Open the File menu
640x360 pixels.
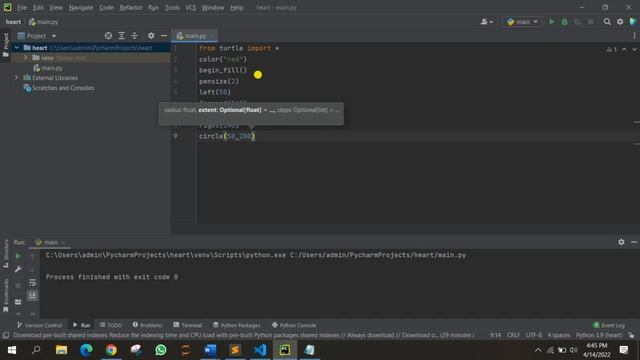(x=22, y=7)
